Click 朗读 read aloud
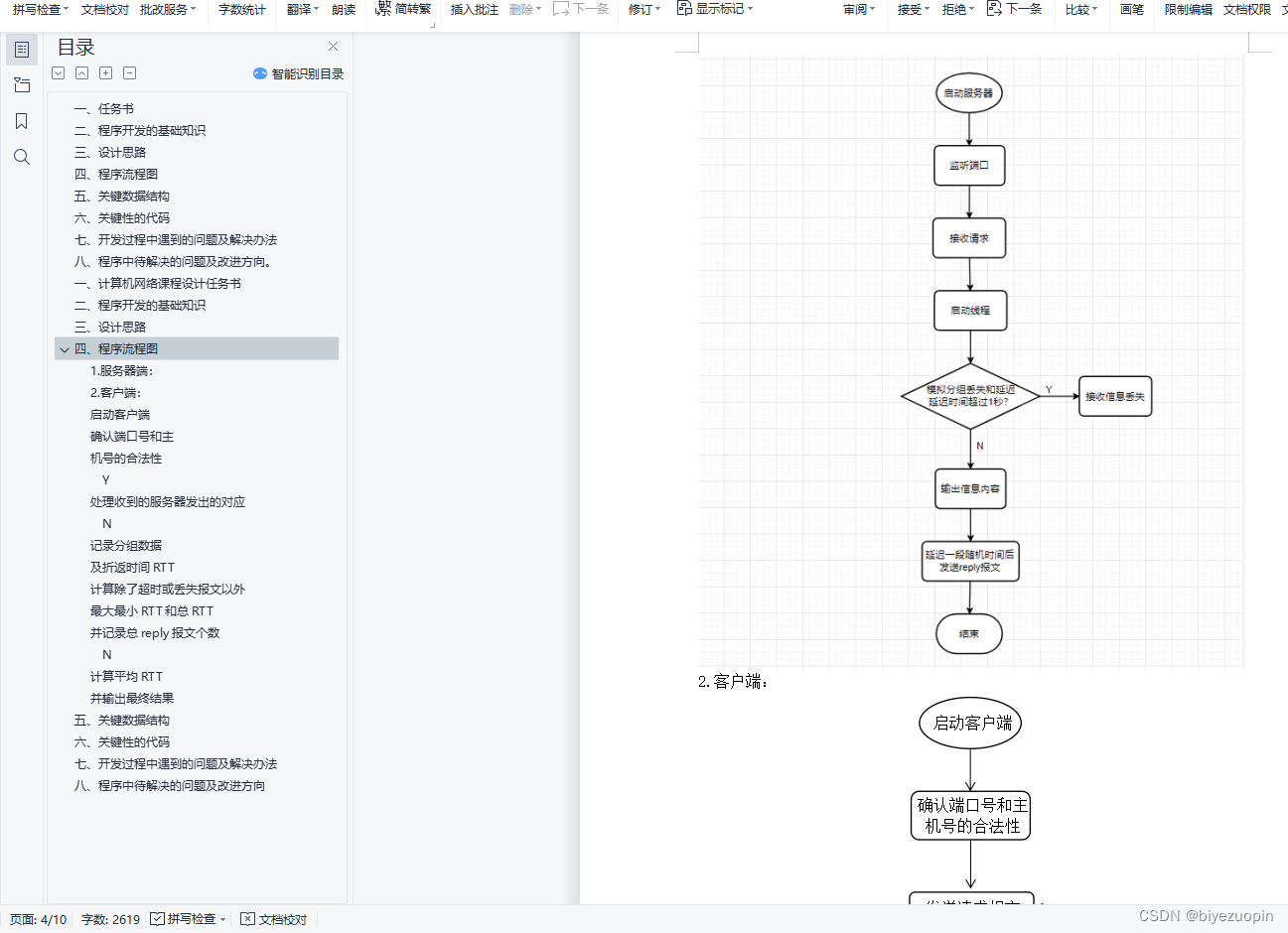 point(344,9)
